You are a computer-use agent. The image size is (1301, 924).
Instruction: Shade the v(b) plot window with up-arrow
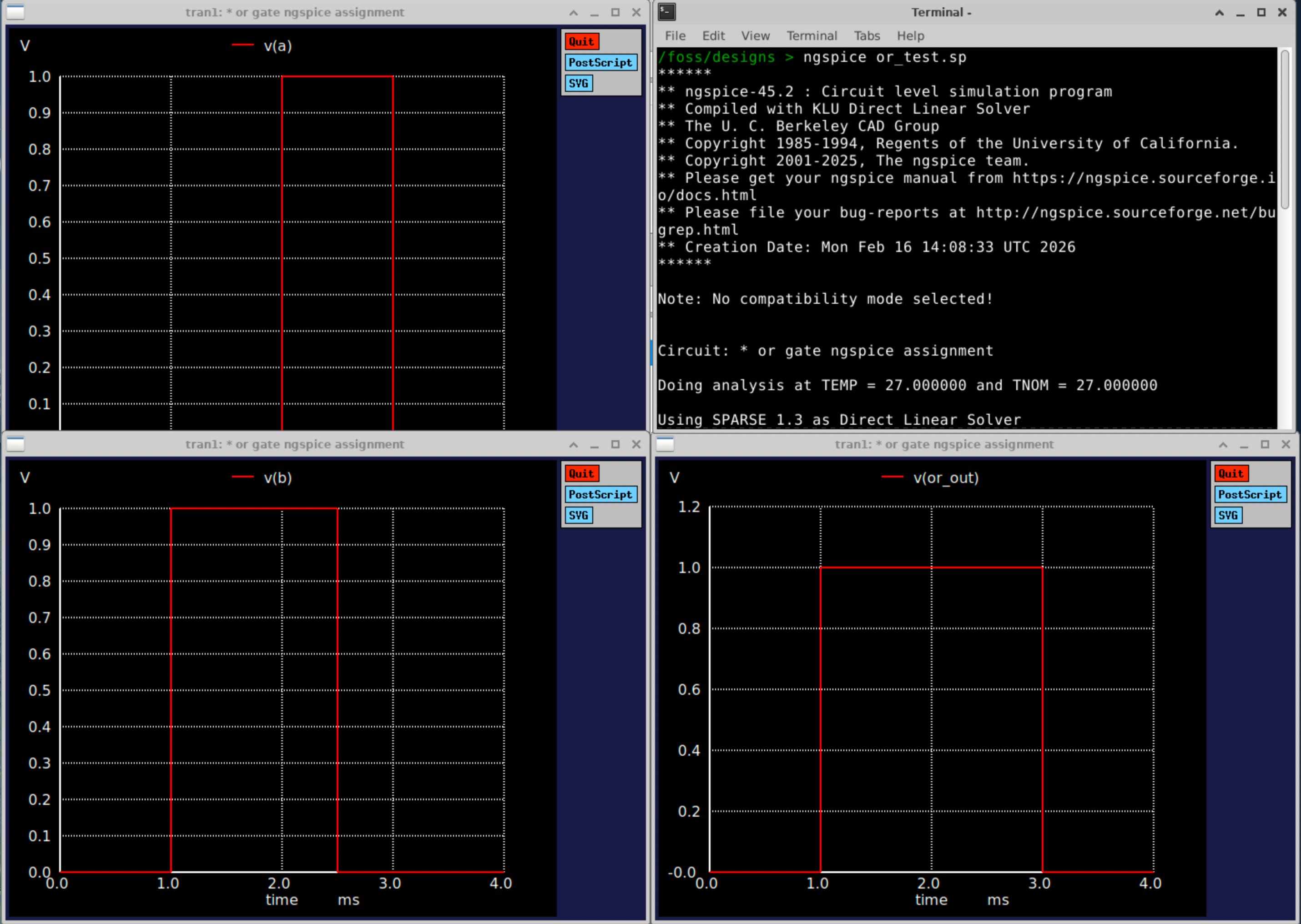(x=573, y=444)
